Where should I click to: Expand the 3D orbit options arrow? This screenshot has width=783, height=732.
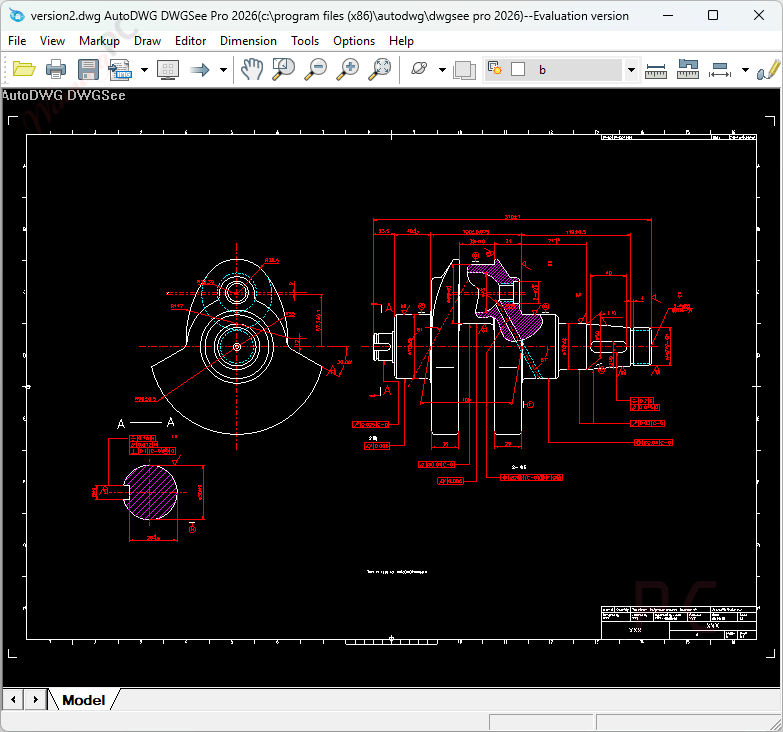(442, 70)
